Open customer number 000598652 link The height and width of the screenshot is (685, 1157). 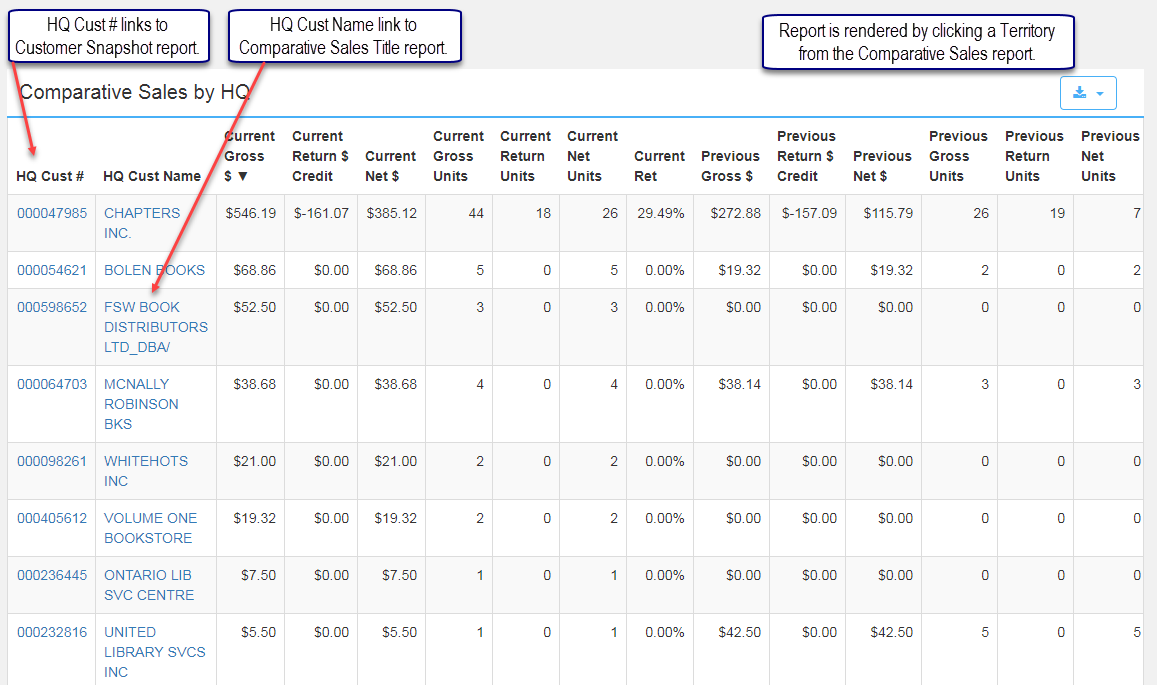coord(52,307)
